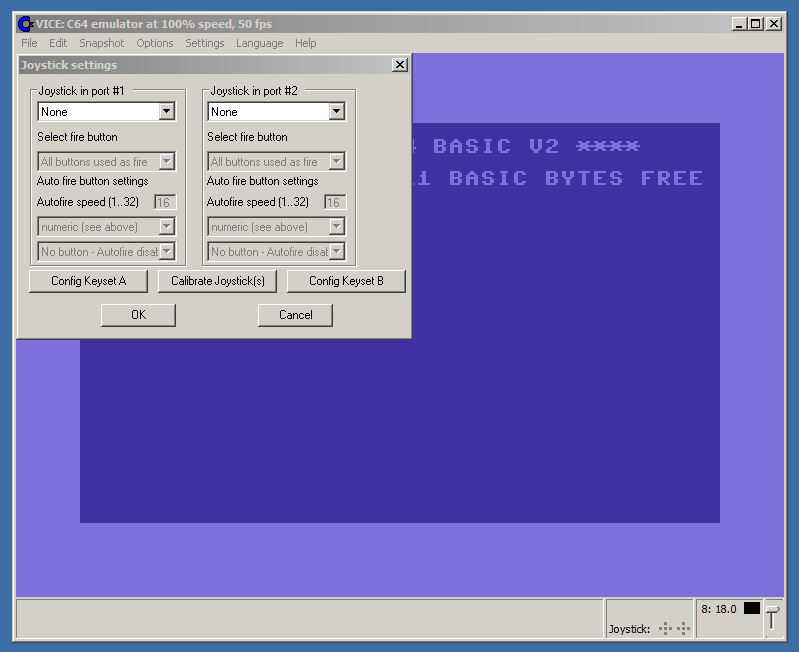Click port #1 autofire speed field
The height and width of the screenshot is (652, 799).
pos(165,202)
